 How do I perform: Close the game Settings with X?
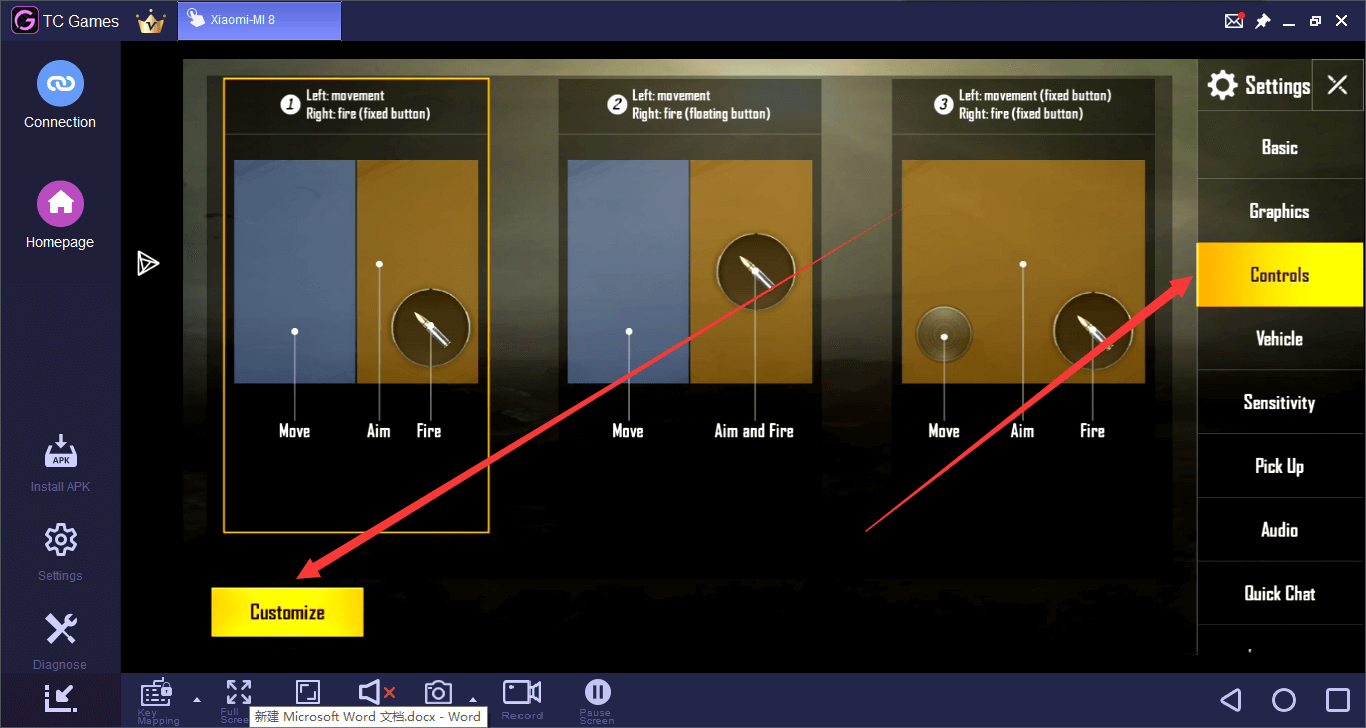point(1337,85)
